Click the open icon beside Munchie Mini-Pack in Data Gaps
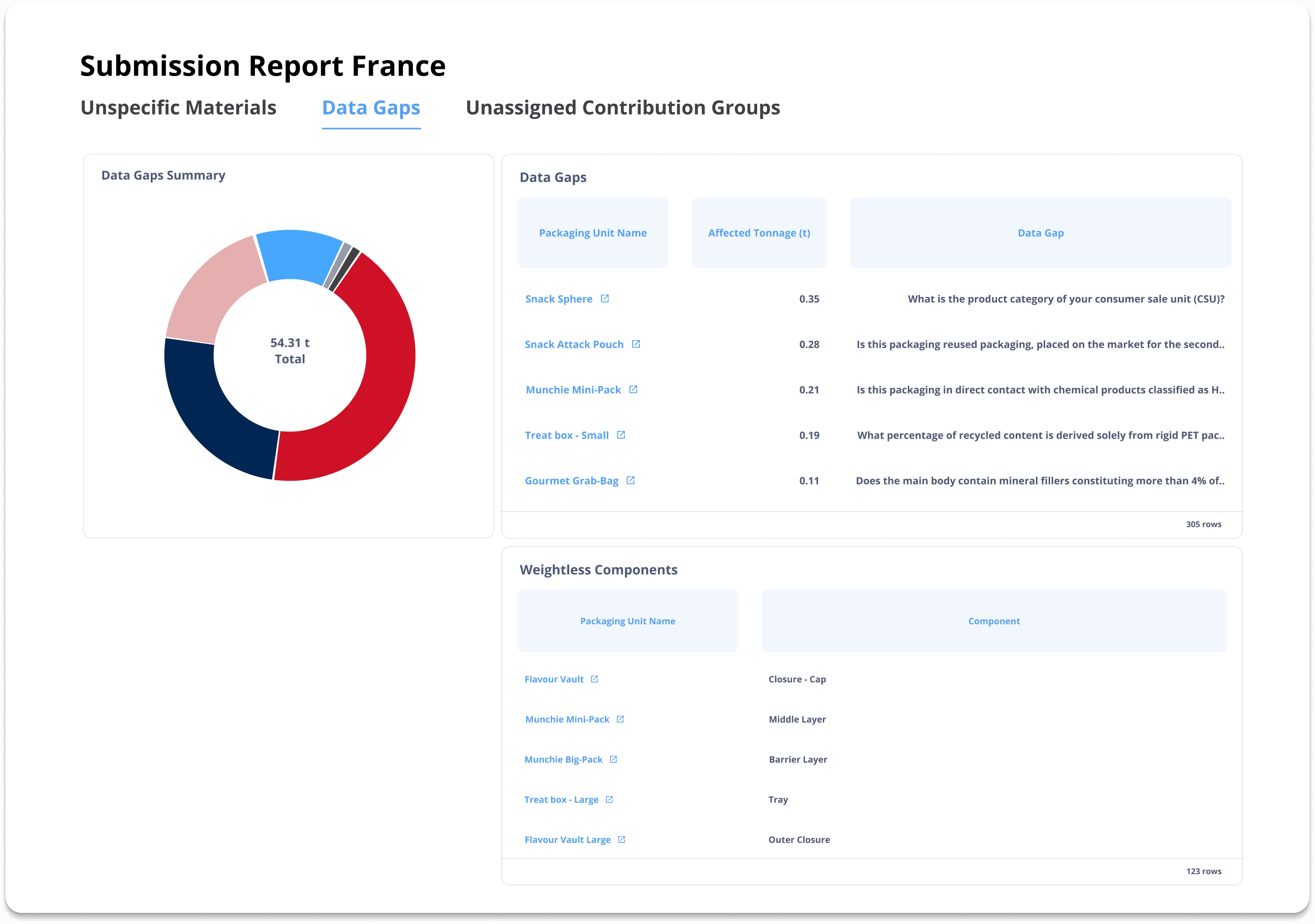The height and width of the screenshot is (924, 1315). [x=633, y=389]
